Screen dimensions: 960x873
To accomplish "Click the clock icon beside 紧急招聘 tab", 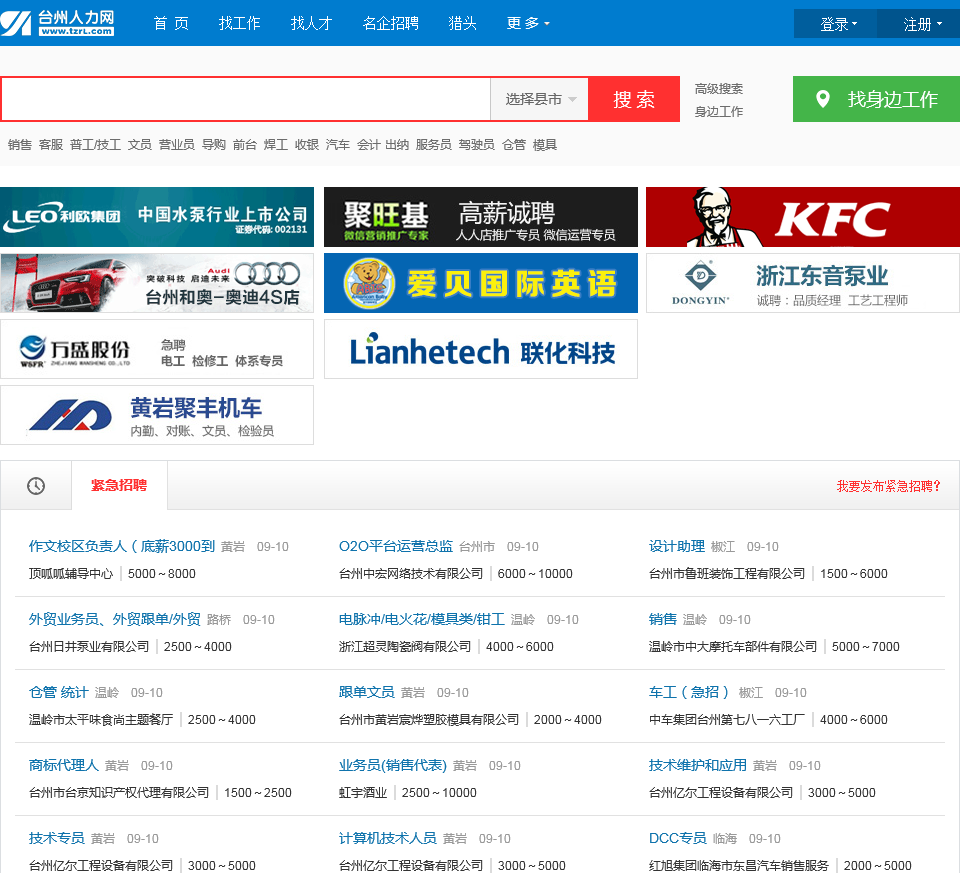I will tap(36, 486).
